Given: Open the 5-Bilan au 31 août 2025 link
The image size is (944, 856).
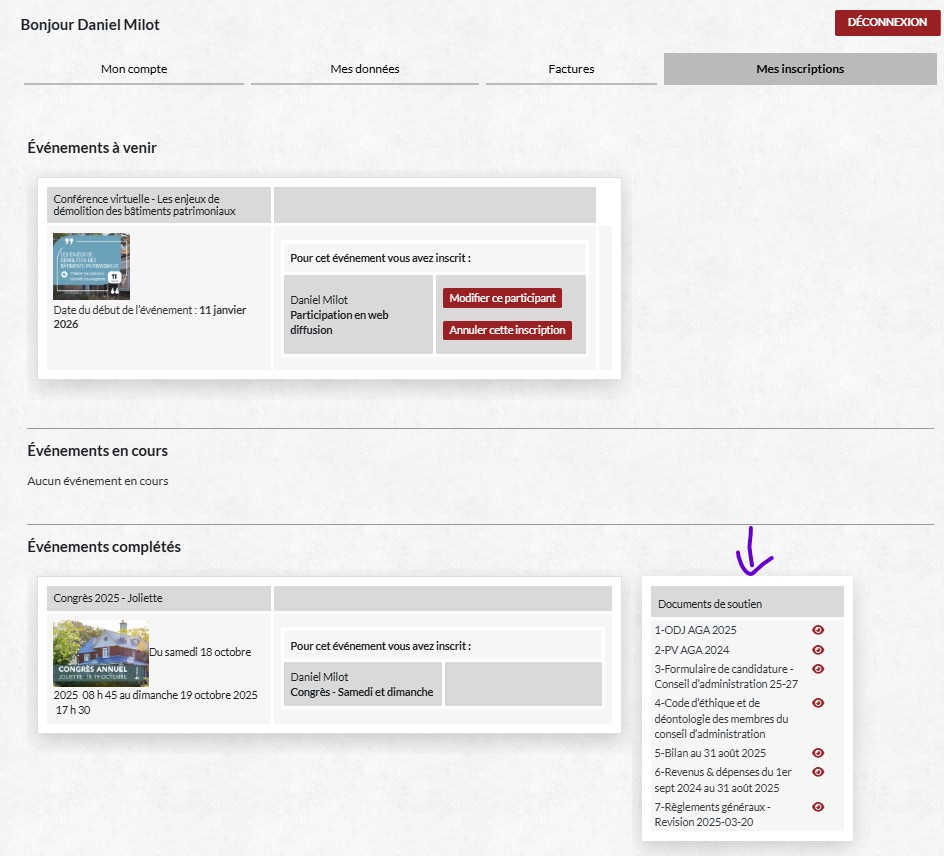Looking at the screenshot, I should [710, 753].
